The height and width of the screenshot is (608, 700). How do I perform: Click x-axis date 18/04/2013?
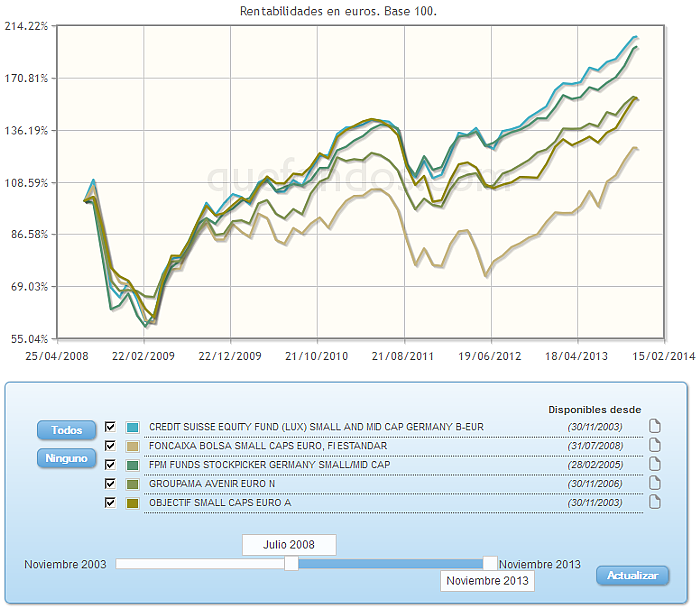(576, 356)
